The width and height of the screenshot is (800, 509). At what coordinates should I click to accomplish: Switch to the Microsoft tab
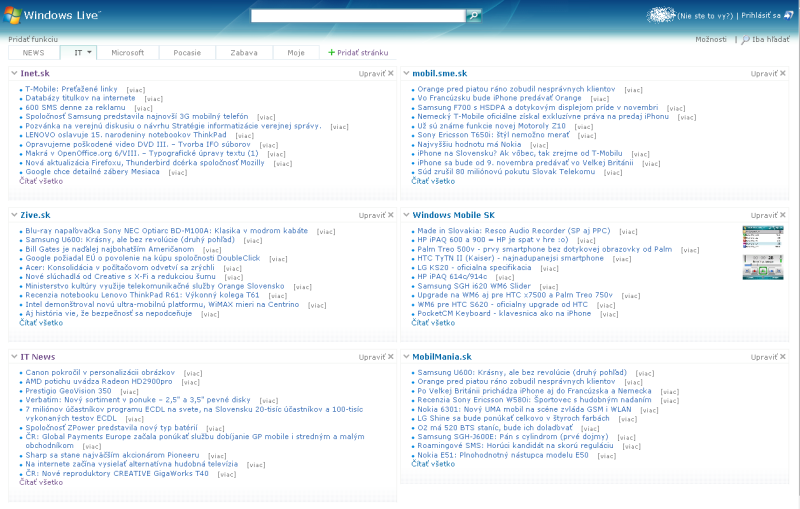[x=128, y=53]
